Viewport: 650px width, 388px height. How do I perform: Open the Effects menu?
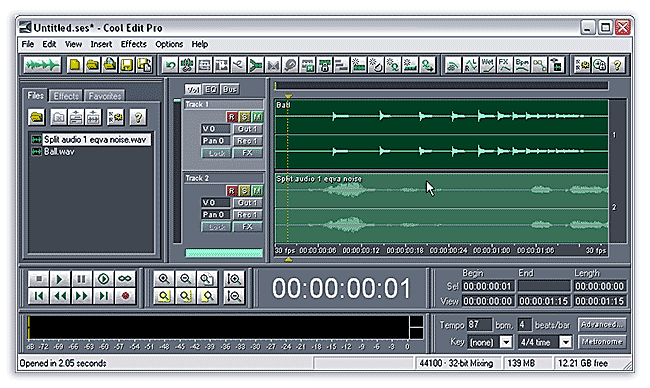(x=133, y=44)
